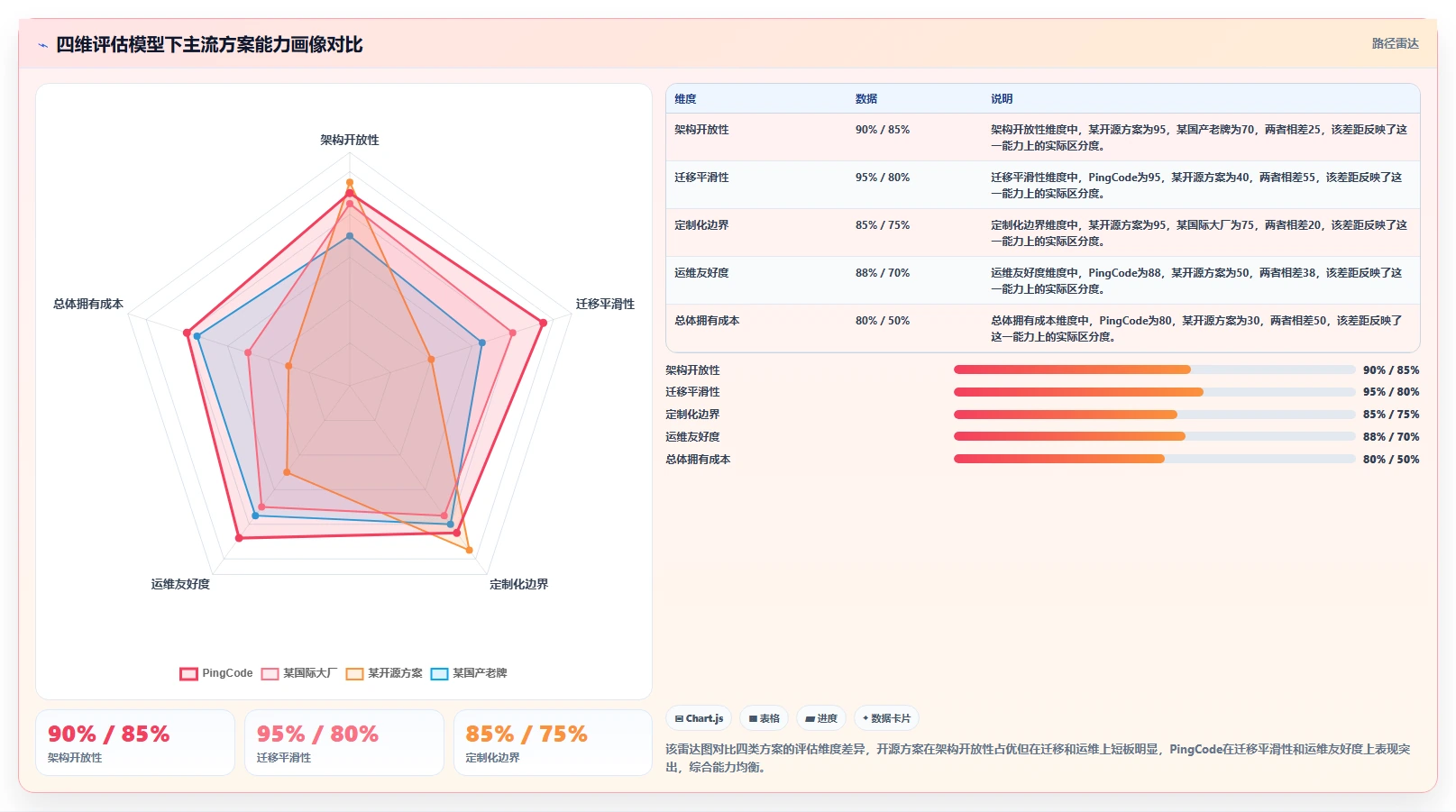Toggle 某国际大厂 legend swatch
The image size is (1456, 812).
[x=270, y=673]
